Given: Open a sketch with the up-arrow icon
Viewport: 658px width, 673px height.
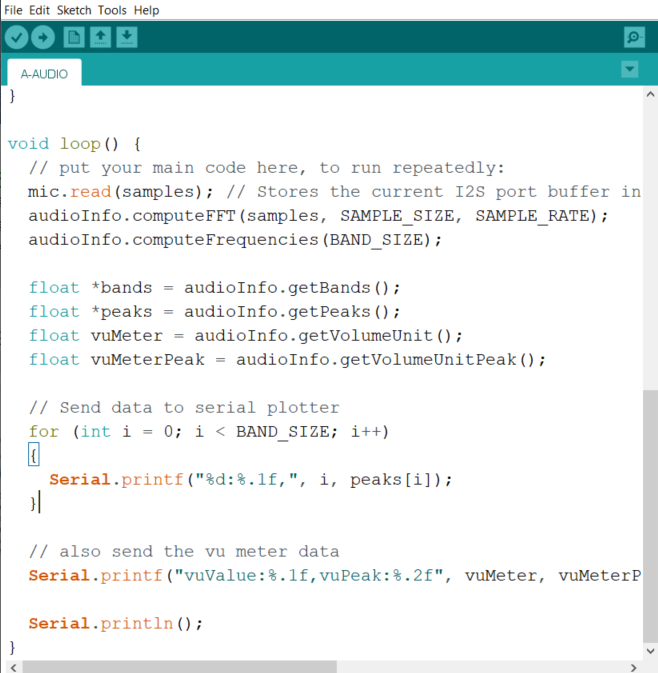Looking at the screenshot, I should (100, 37).
